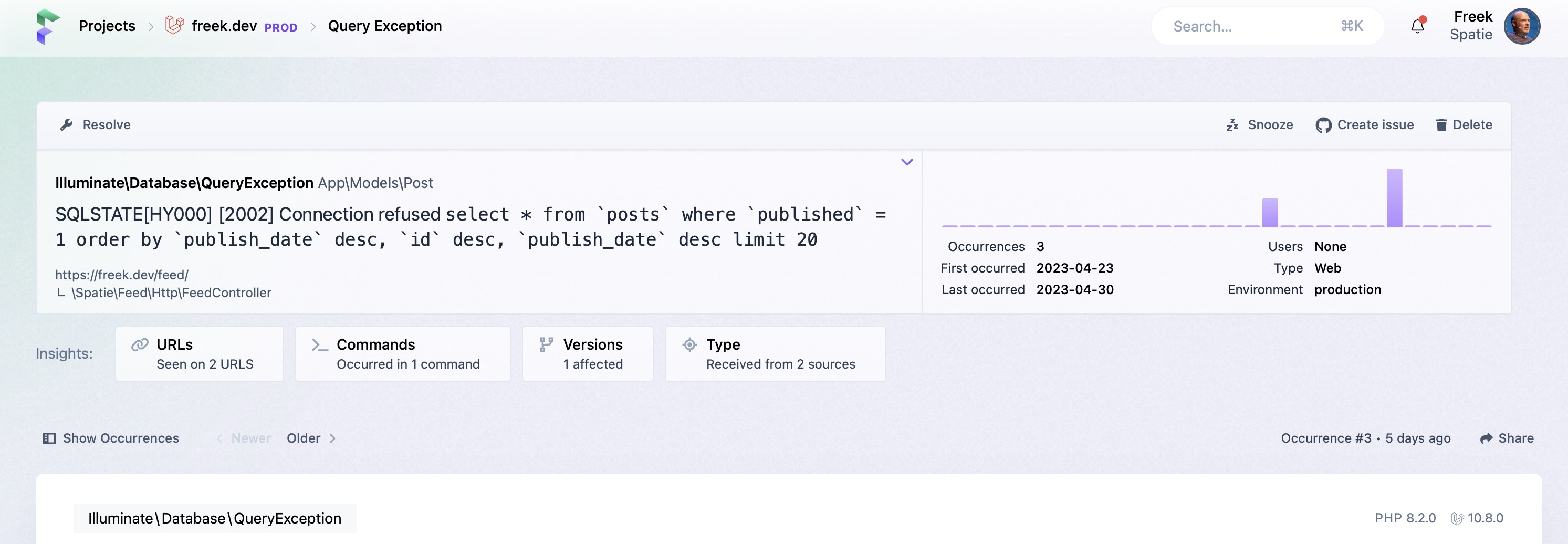This screenshot has width=1568, height=544.
Task: Click Older navigation link
Action: [x=303, y=438]
